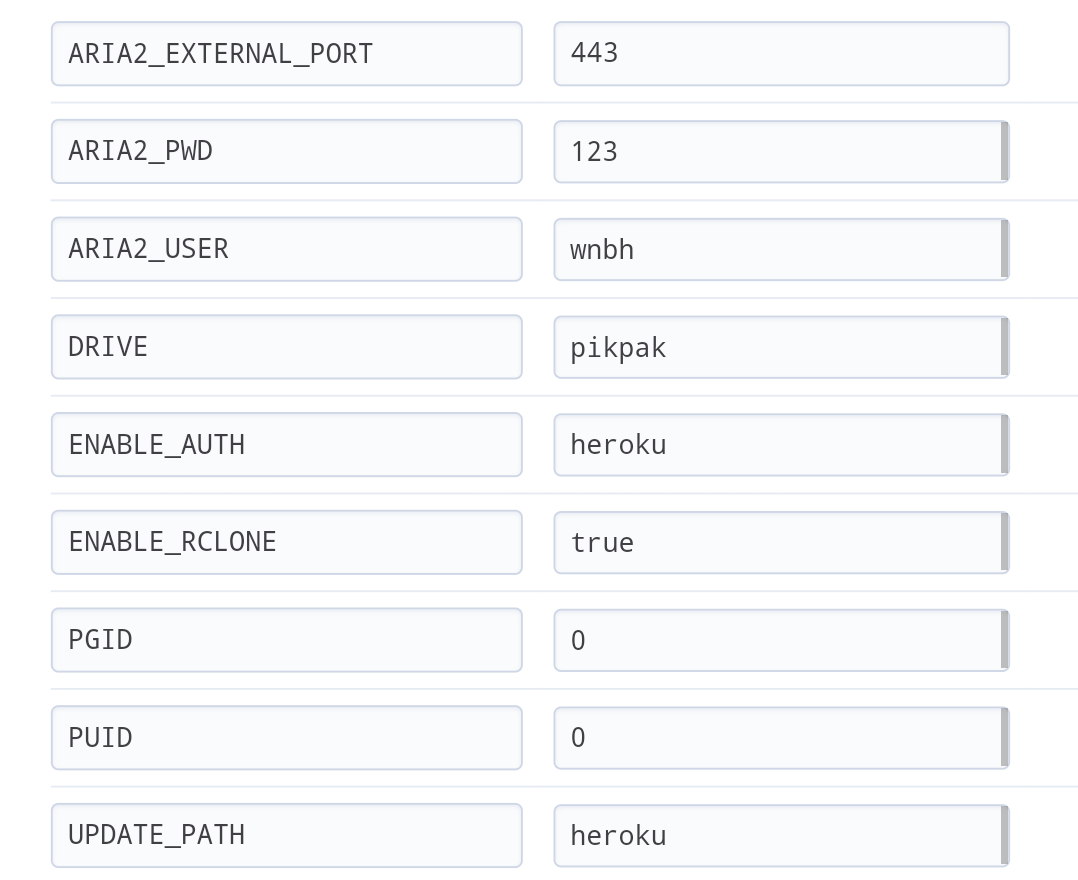
Task: Select the port value field containing 443
Action: [x=780, y=54]
